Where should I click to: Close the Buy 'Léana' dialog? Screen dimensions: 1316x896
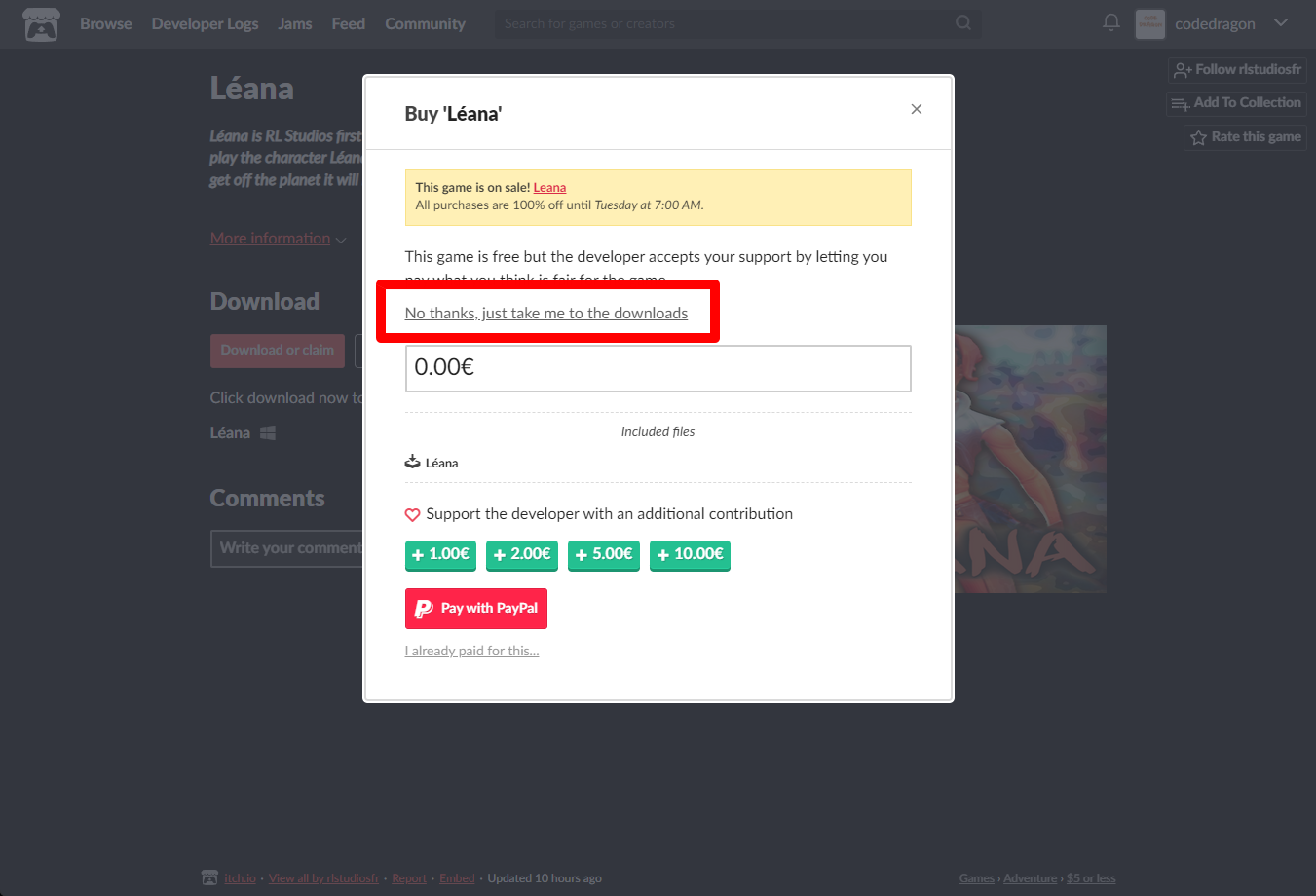click(916, 109)
